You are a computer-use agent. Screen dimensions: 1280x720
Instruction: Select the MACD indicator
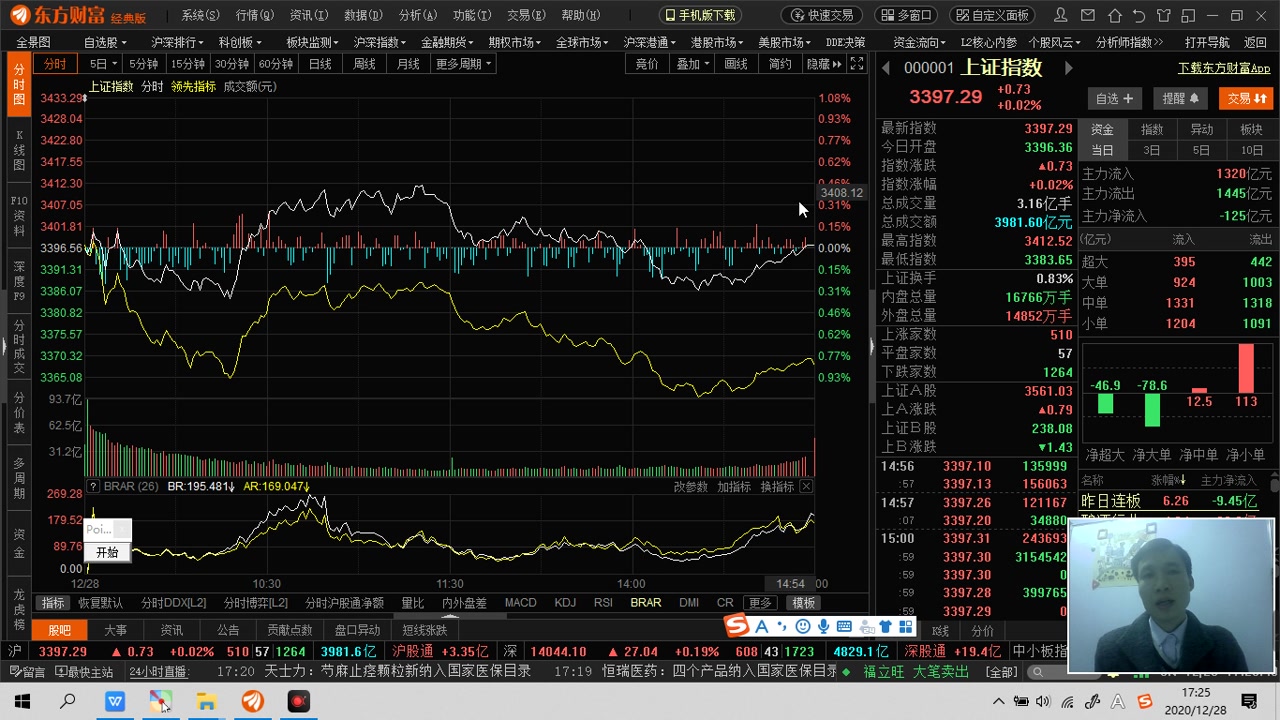click(520, 603)
